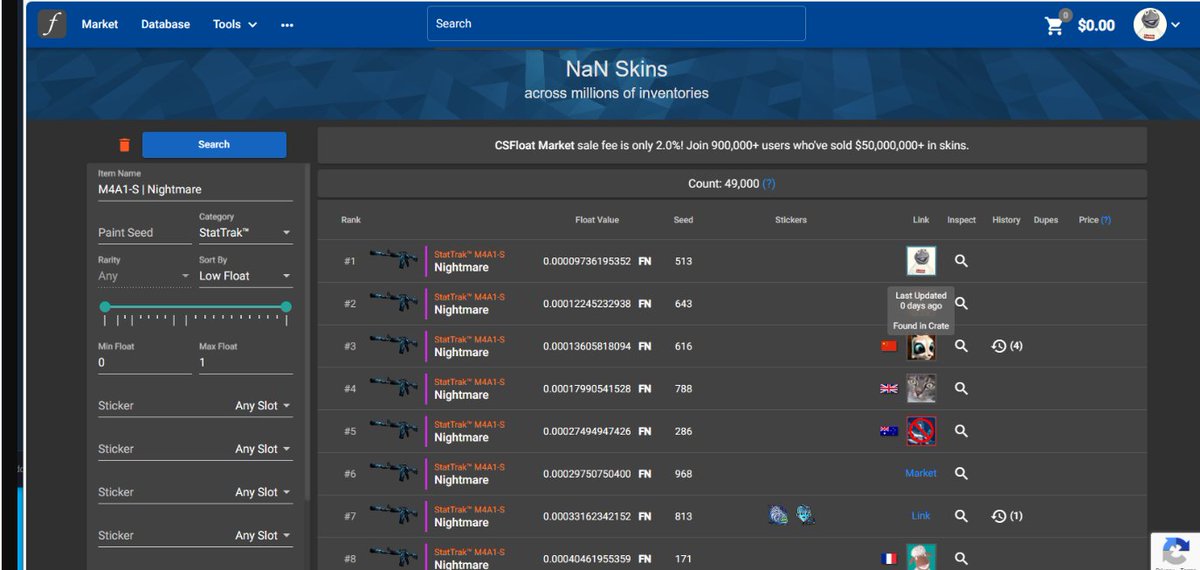Click the rank #6 M4A1-S weapon image
Viewport: 1200px width, 570px height.
click(394, 471)
